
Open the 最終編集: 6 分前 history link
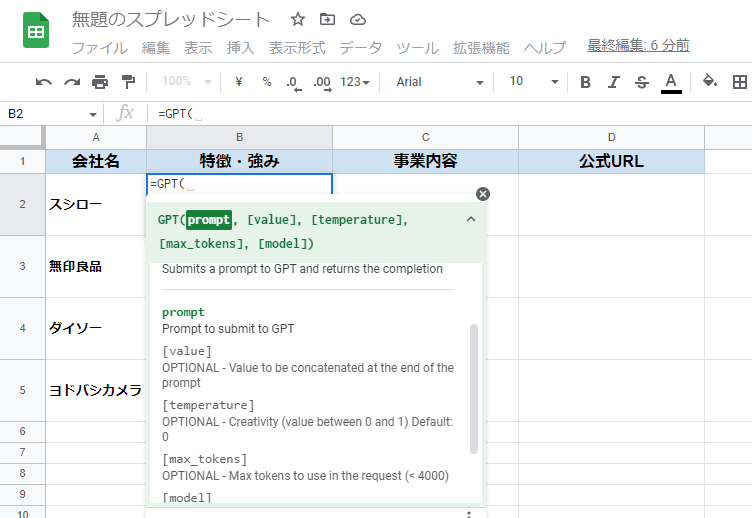[x=638, y=45]
